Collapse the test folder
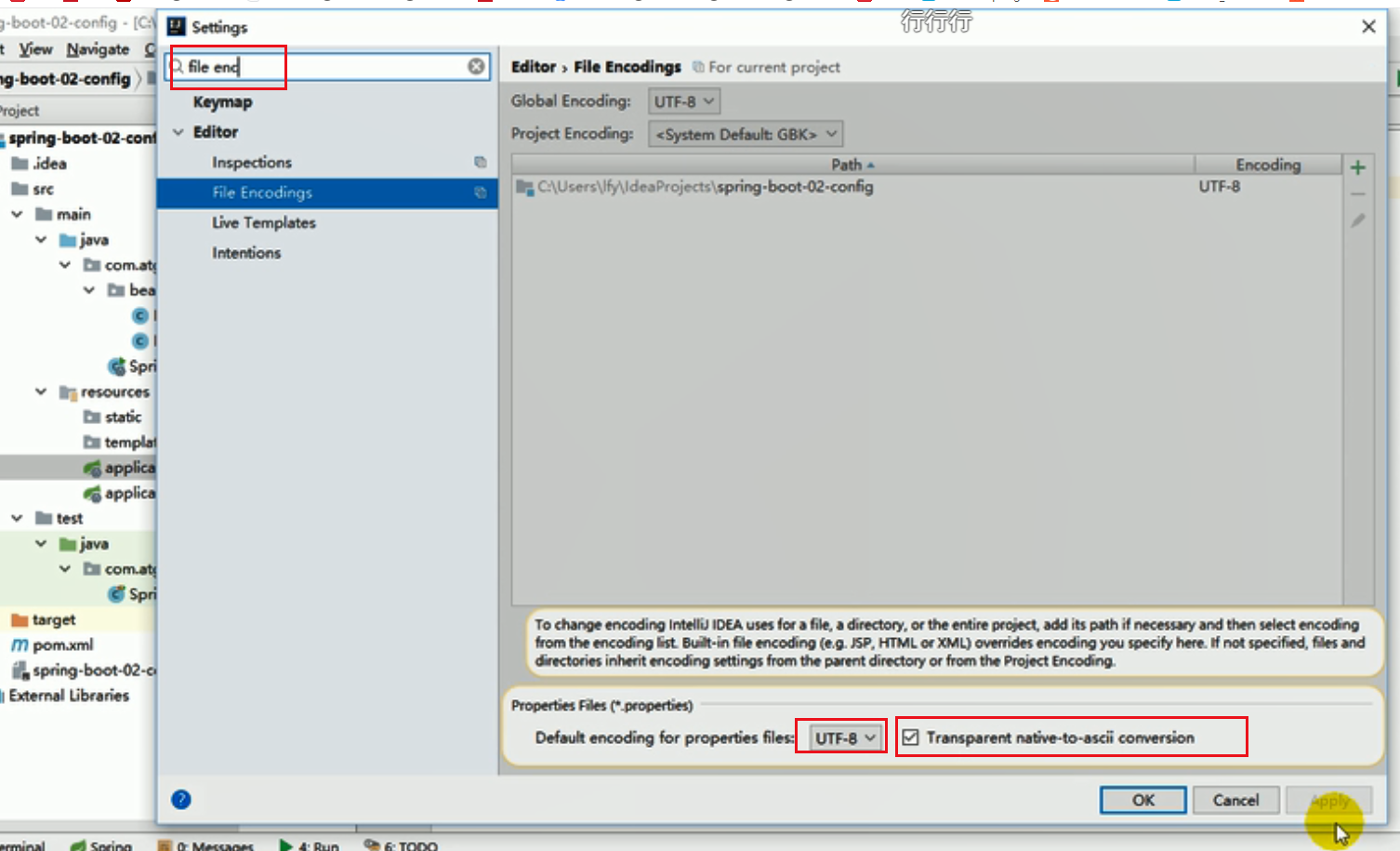 (17, 518)
